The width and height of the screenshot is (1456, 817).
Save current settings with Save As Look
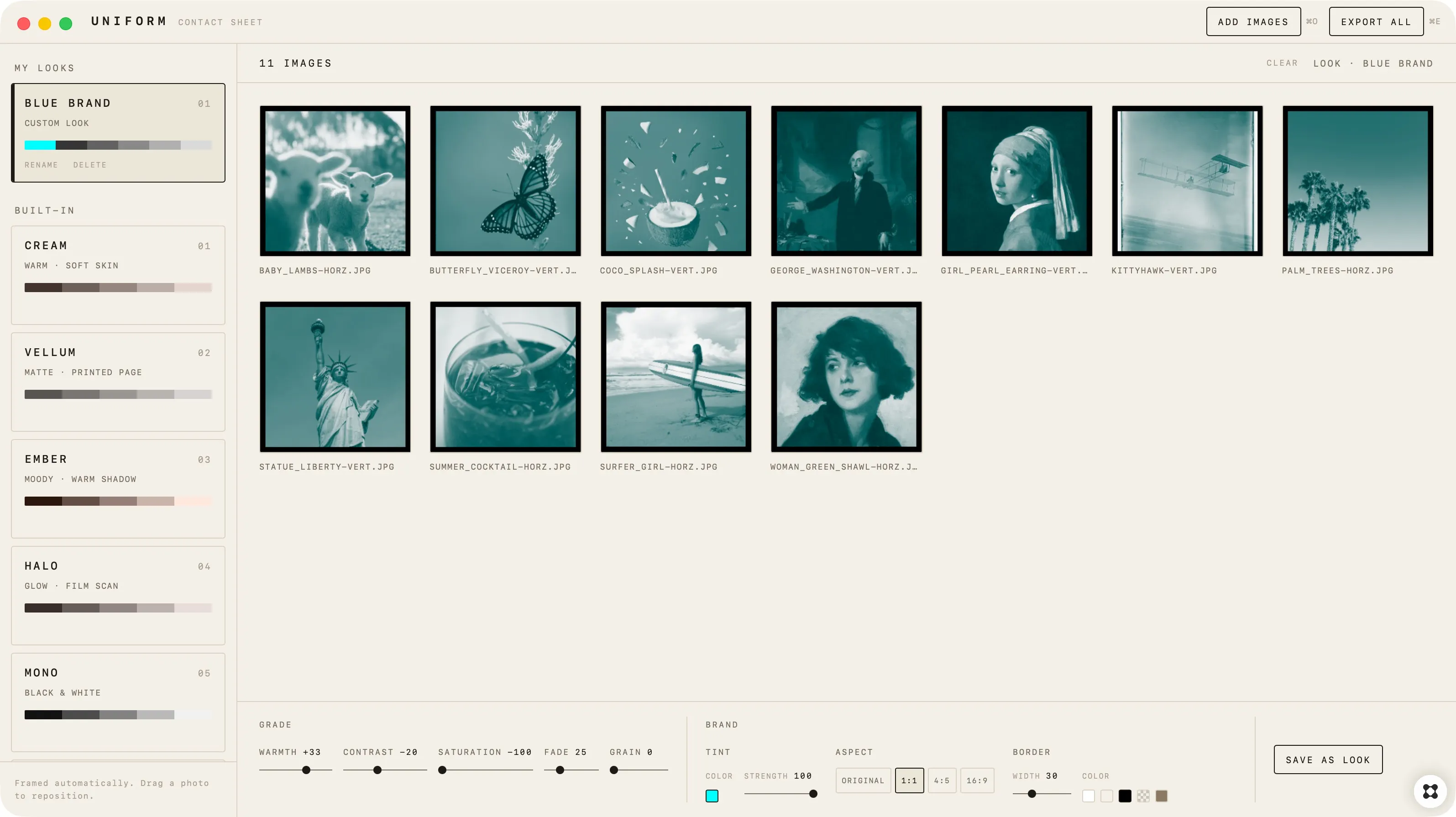(1328, 759)
